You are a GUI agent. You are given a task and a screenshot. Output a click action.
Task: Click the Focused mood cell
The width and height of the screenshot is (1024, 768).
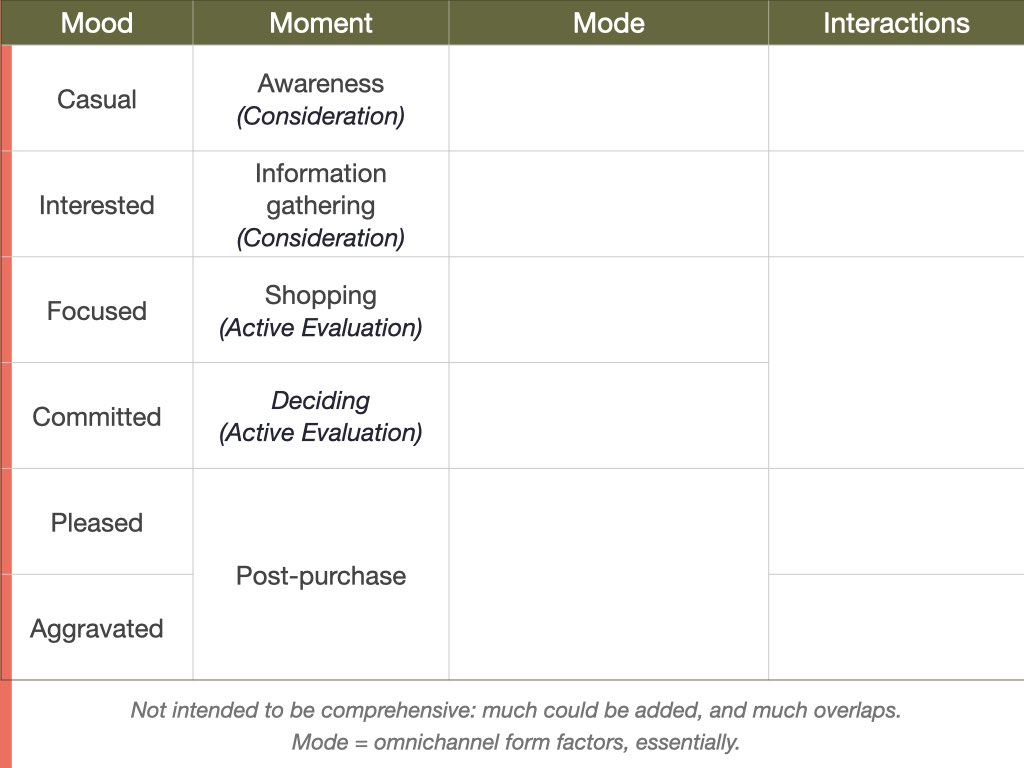97,310
